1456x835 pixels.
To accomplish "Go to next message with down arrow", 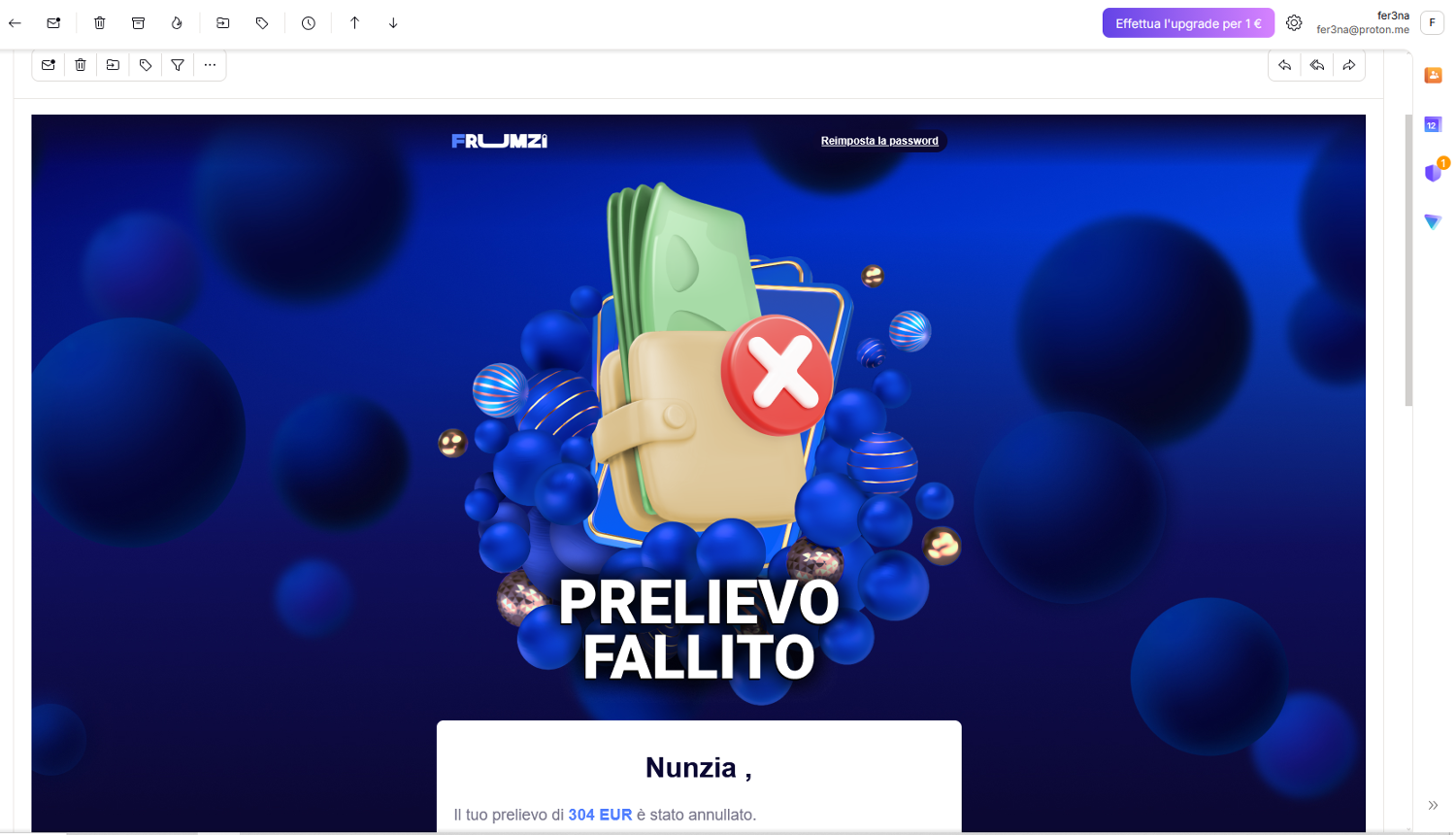I will point(393,22).
